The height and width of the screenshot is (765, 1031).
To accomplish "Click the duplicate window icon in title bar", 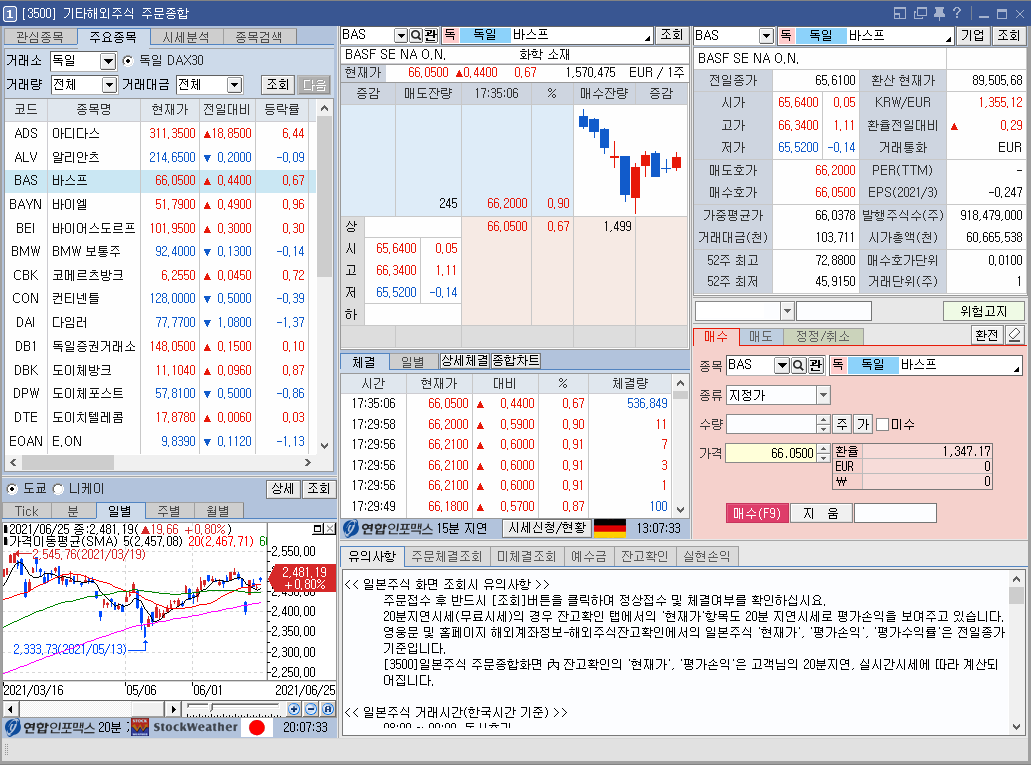I will (x=920, y=13).
